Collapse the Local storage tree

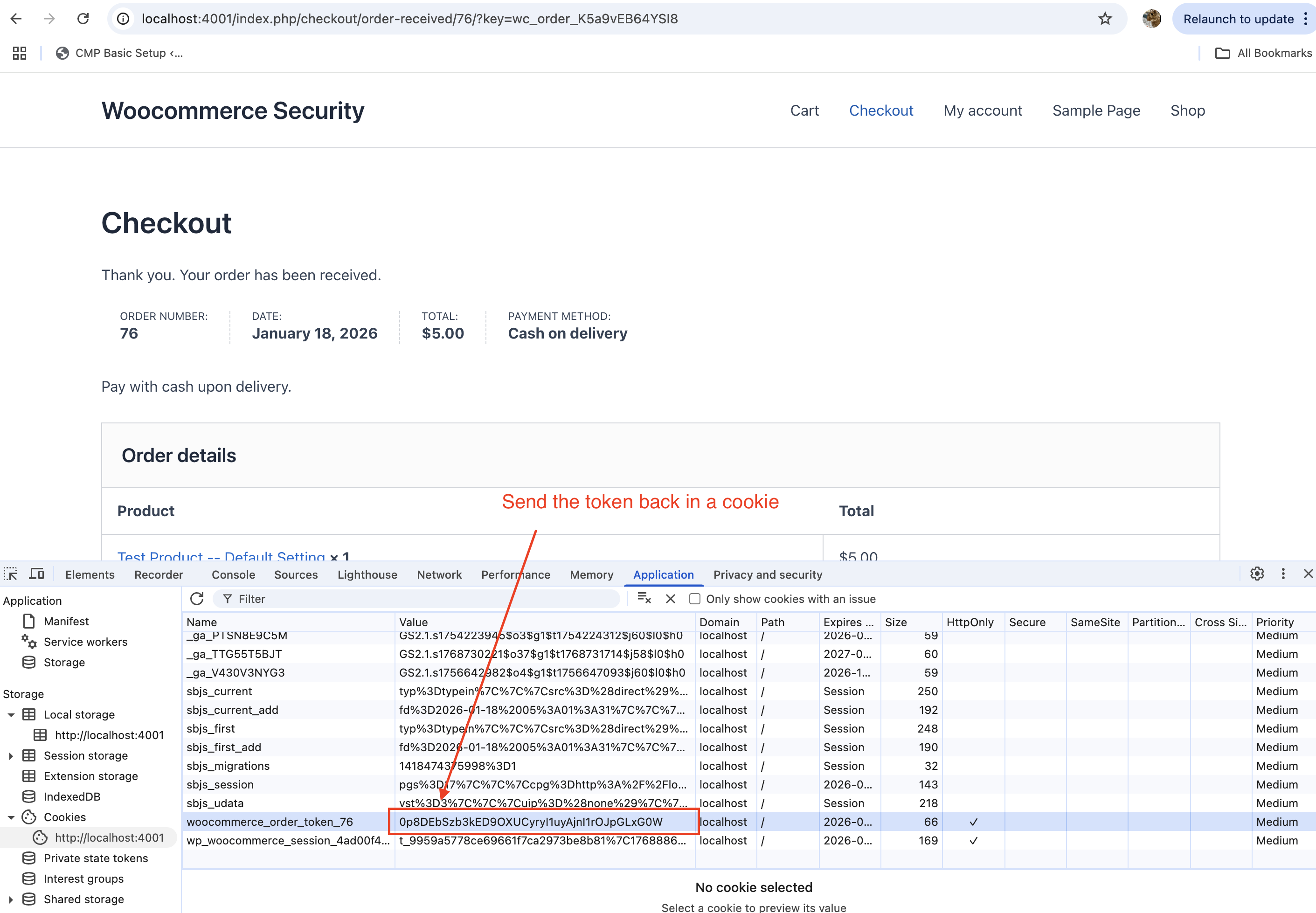[10, 714]
